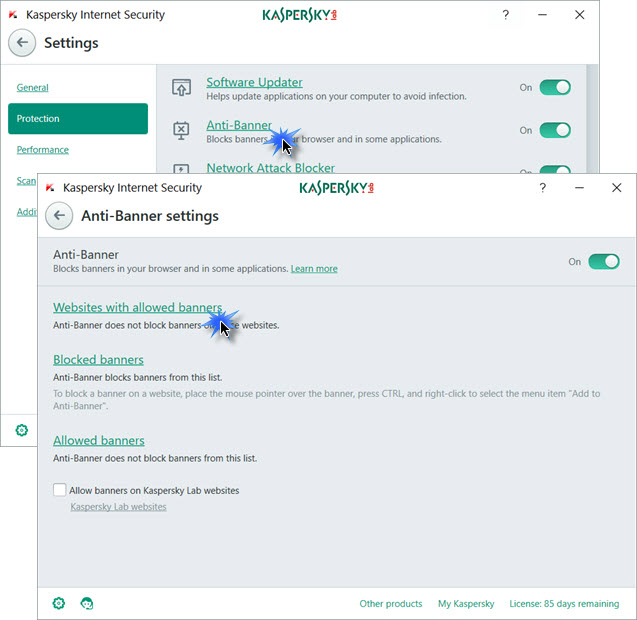Image resolution: width=637 pixels, height=620 pixels.
Task: Open Software Updater link in Settings
Action: click(x=254, y=82)
